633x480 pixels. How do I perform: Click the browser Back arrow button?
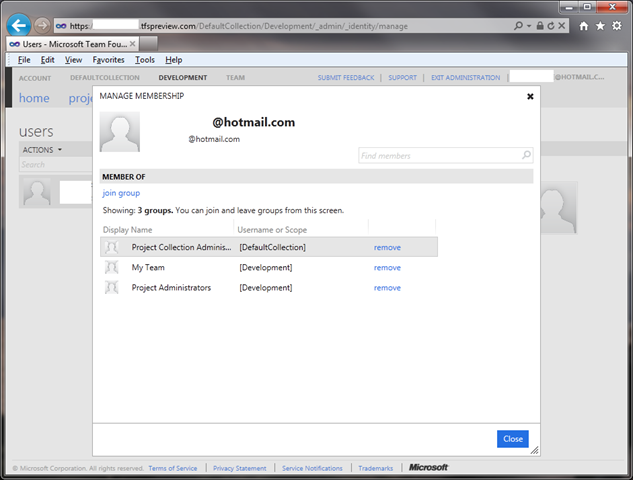click(18, 25)
